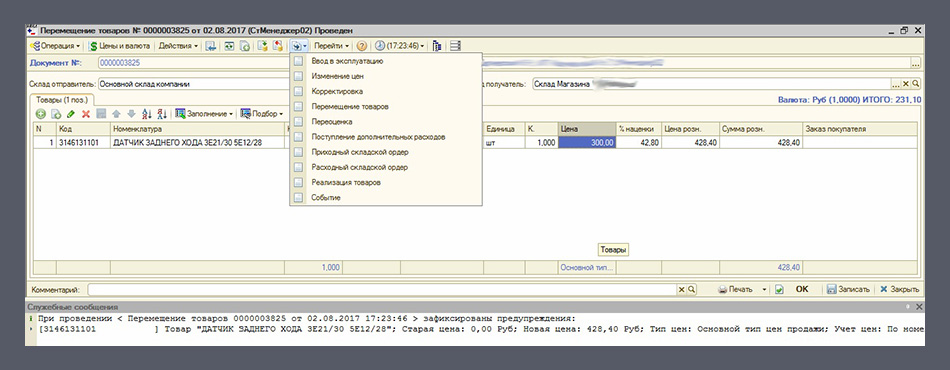Click the Записать button
Image resolution: width=950 pixels, height=370 pixels.
coord(848,289)
